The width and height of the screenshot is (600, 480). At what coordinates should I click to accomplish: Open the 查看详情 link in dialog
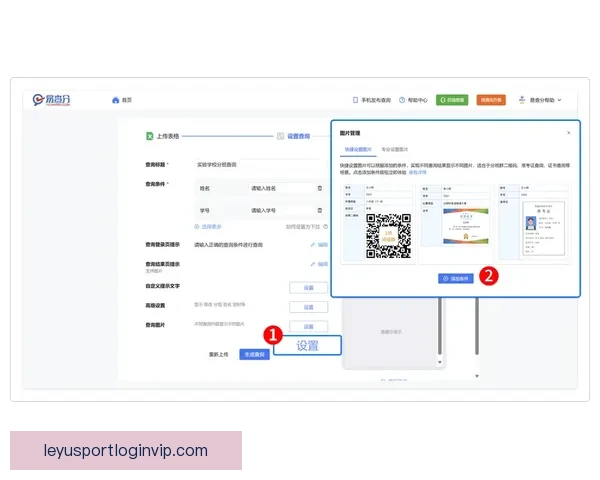(417, 173)
